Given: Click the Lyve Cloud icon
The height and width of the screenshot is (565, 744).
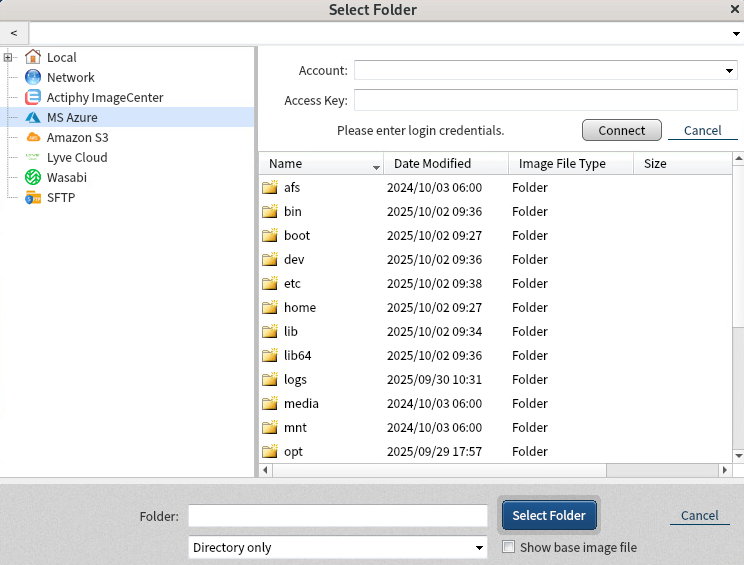Looking at the screenshot, I should click(33, 157).
